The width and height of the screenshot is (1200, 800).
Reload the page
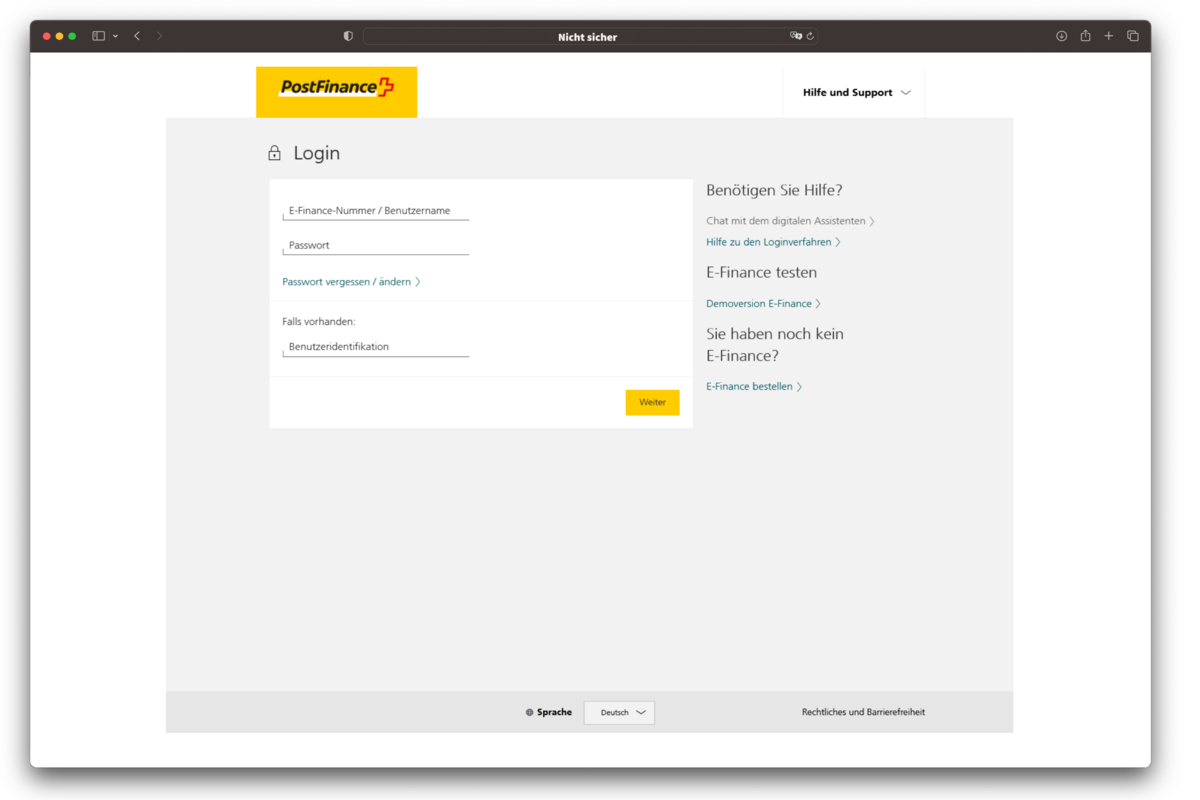[x=810, y=36]
